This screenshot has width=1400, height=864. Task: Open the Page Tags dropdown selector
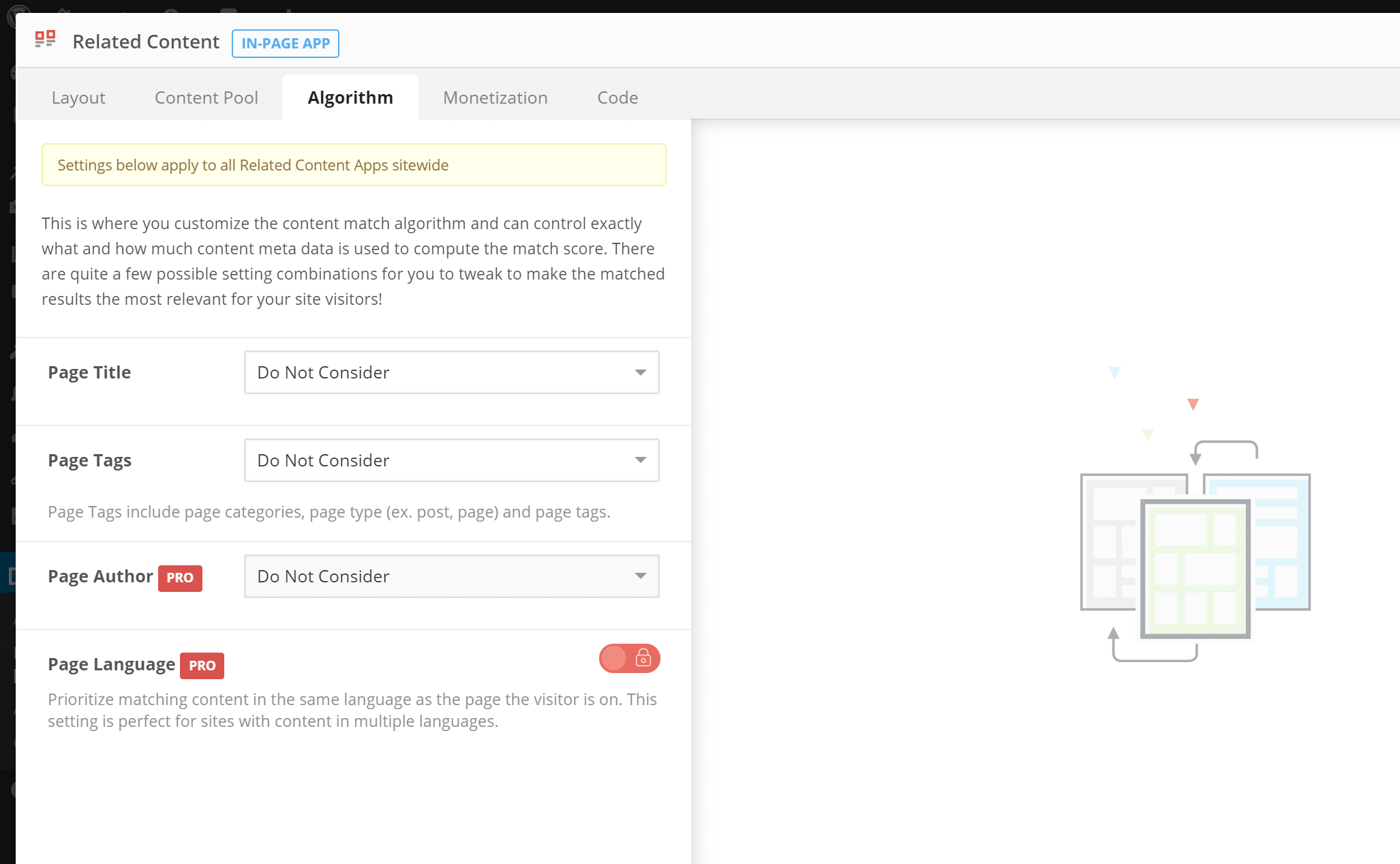point(451,460)
